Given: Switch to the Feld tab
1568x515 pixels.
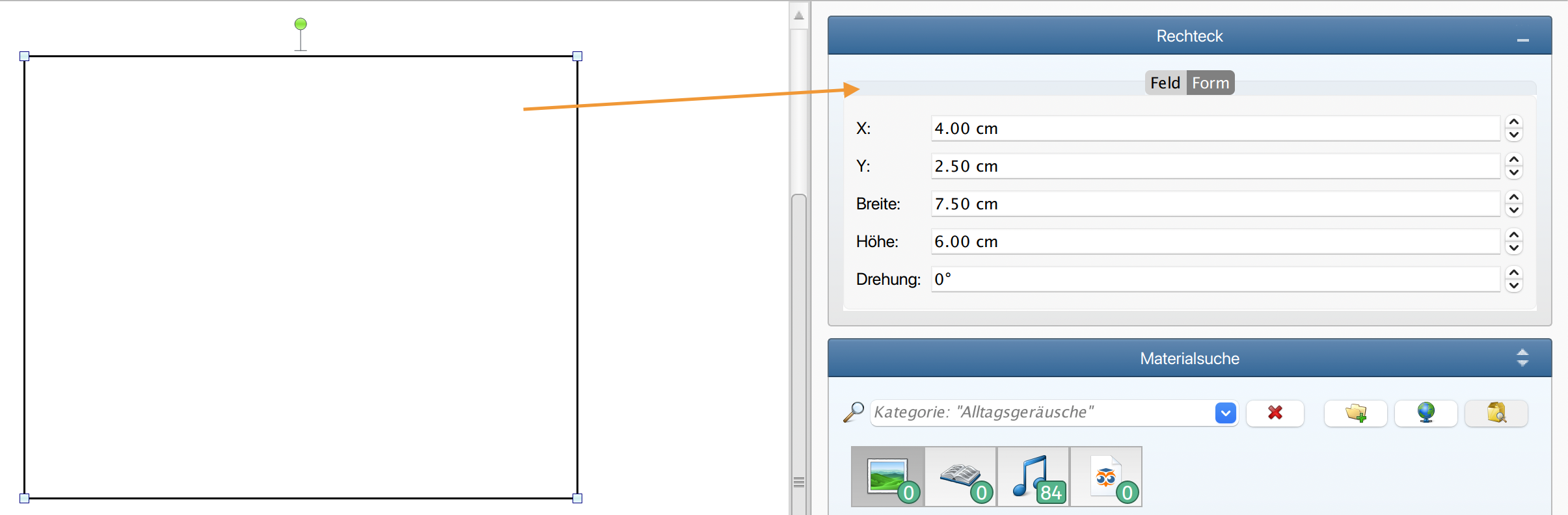Looking at the screenshot, I should click(x=1165, y=83).
